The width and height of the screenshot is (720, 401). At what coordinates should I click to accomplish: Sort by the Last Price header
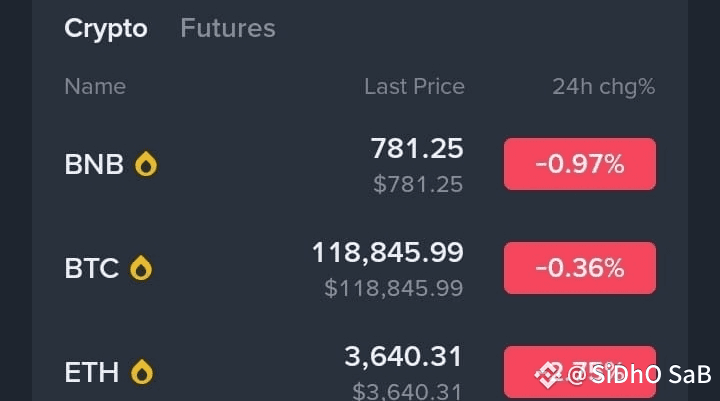pos(414,87)
